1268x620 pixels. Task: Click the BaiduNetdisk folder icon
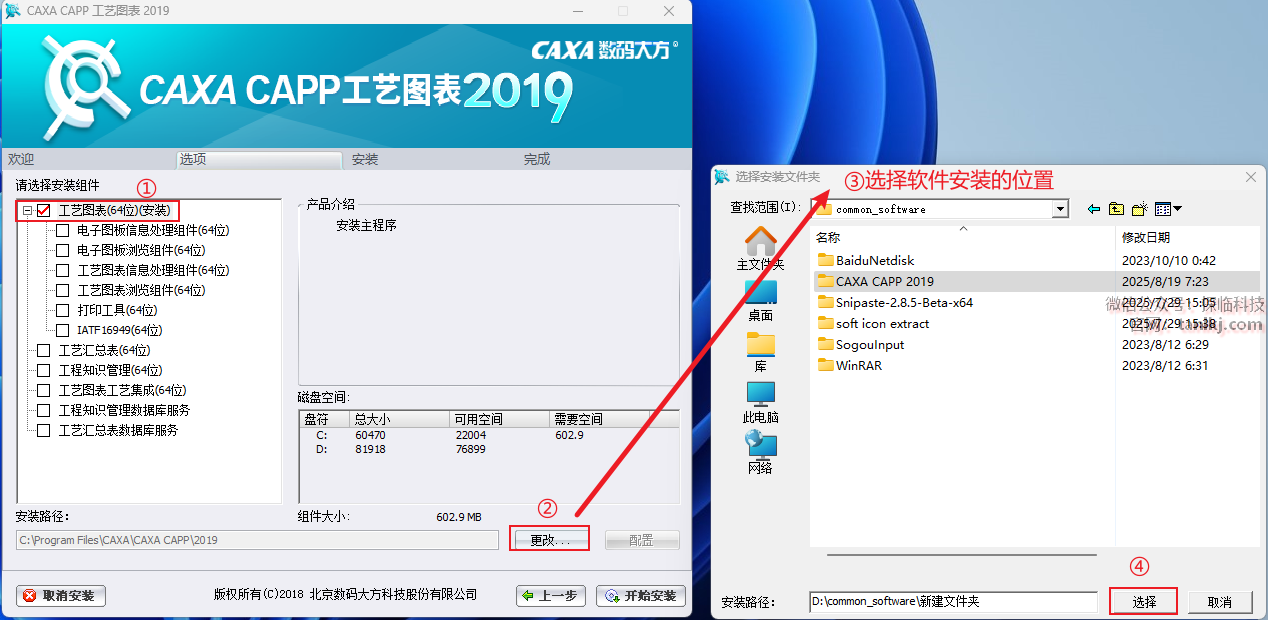(x=825, y=260)
